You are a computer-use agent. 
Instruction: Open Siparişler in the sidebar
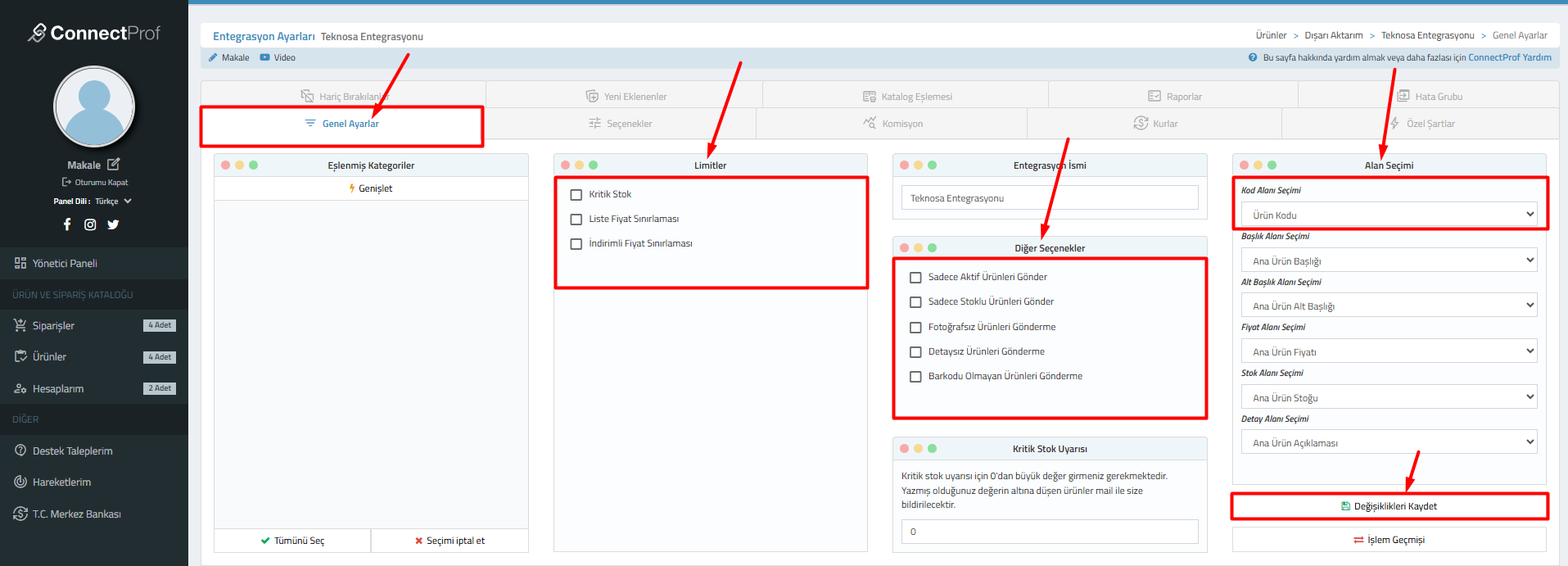click(x=53, y=326)
